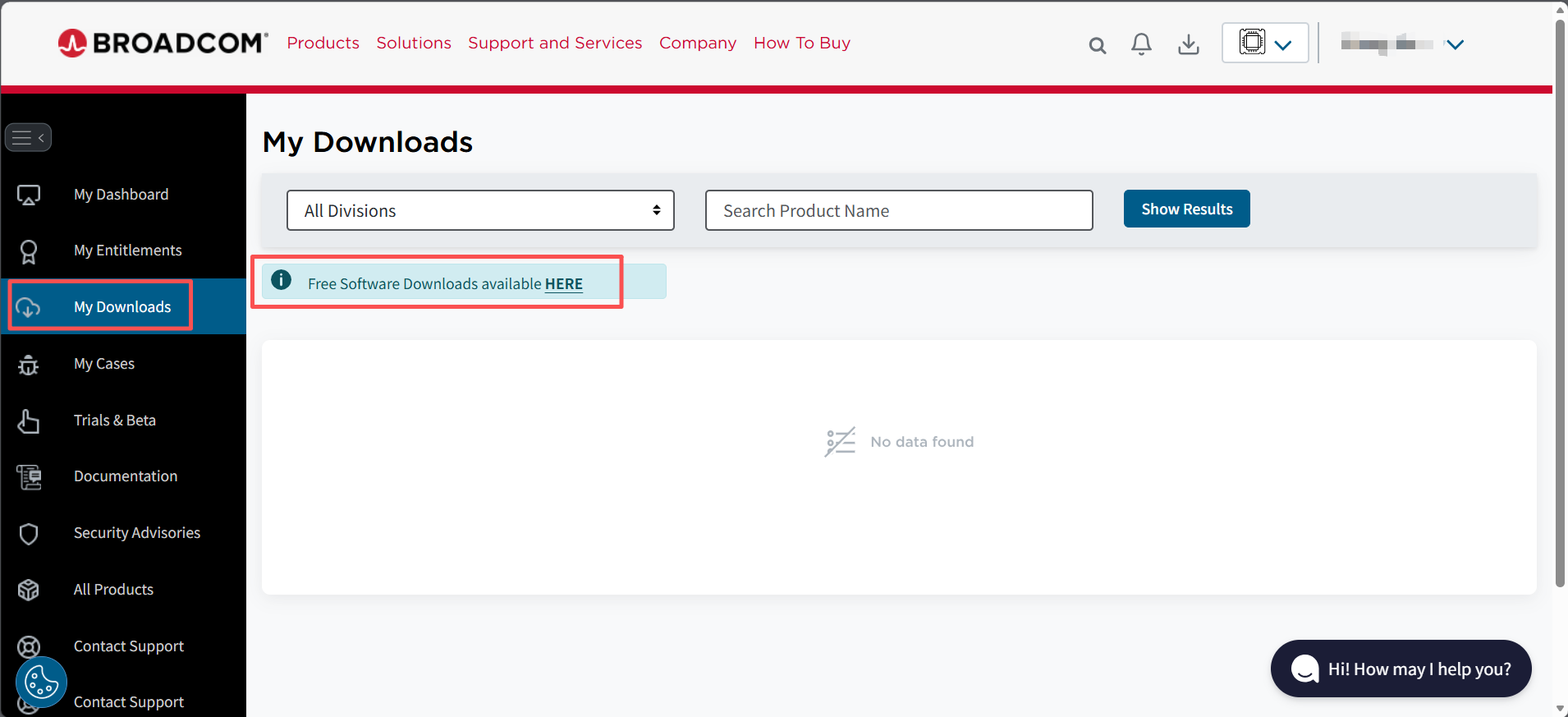Image resolution: width=1568 pixels, height=717 pixels.
Task: Open the Company menu
Action: point(698,43)
